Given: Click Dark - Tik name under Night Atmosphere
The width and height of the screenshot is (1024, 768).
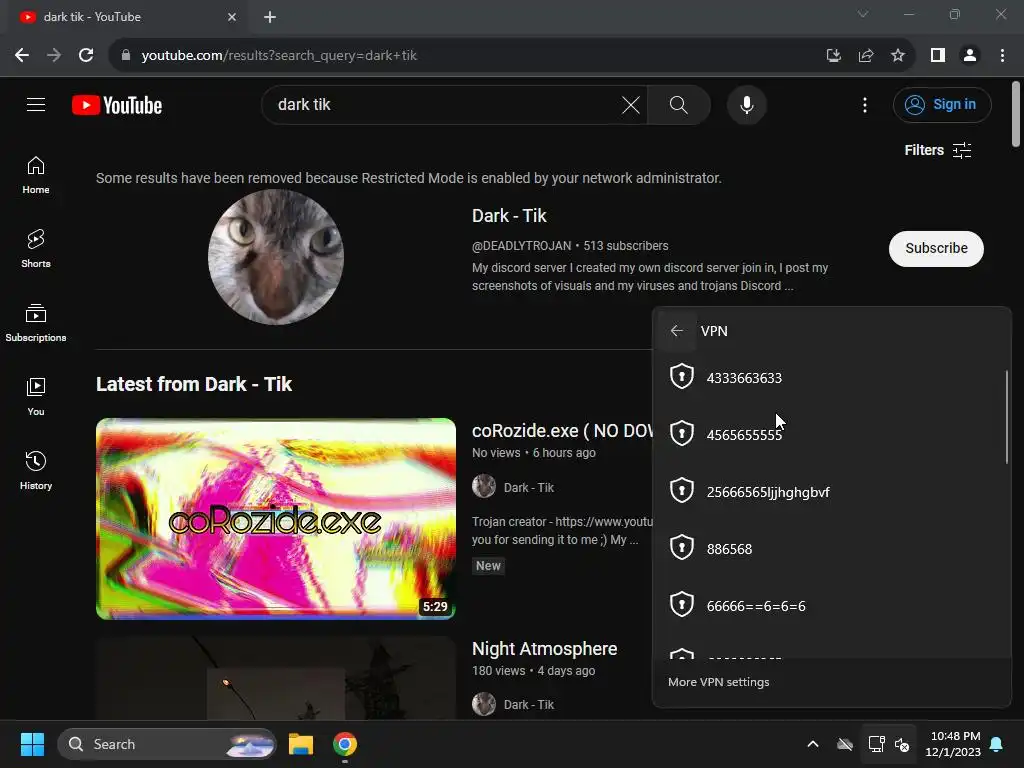Looking at the screenshot, I should (x=528, y=705).
